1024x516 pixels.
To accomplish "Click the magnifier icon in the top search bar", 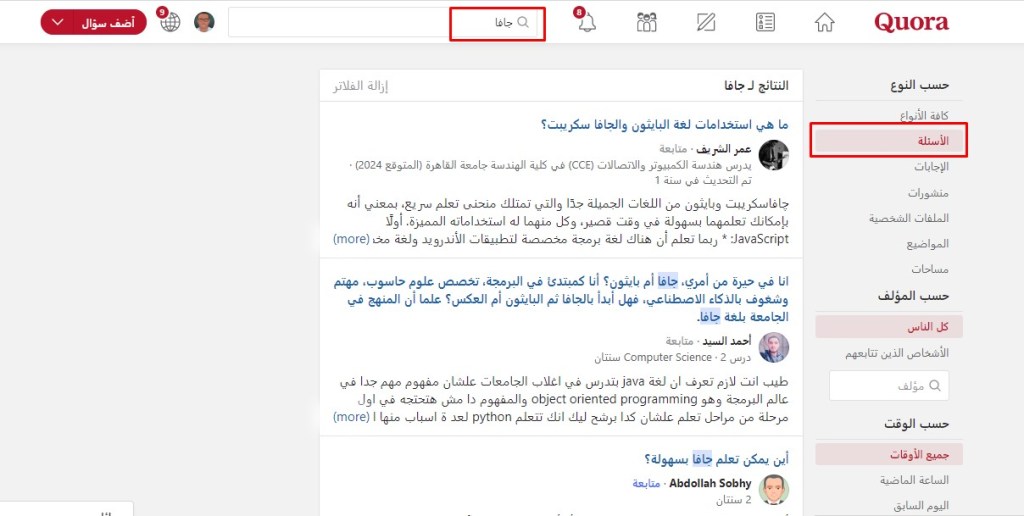I will pos(523,22).
